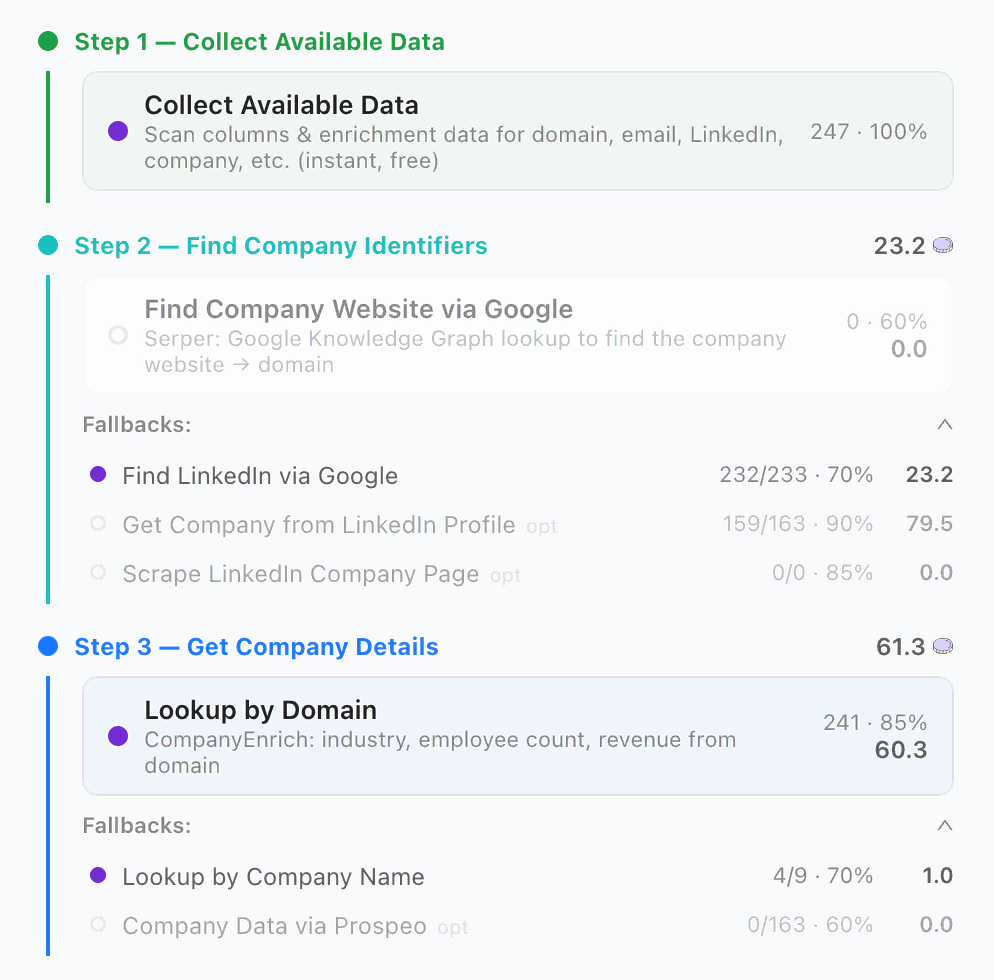Viewport: 994px width, 980px height.
Task: Click the Scrape LinkedIn Company Page label
Action: tap(300, 574)
